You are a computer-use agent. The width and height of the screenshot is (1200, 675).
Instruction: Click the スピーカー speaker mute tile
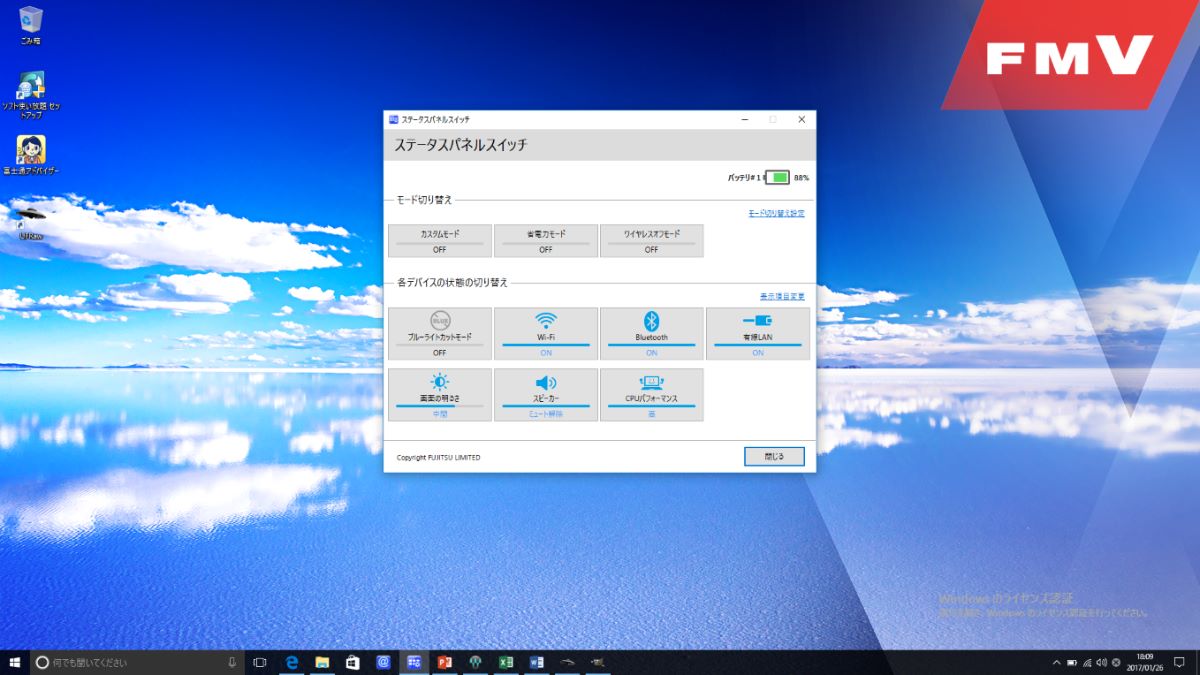coord(546,393)
